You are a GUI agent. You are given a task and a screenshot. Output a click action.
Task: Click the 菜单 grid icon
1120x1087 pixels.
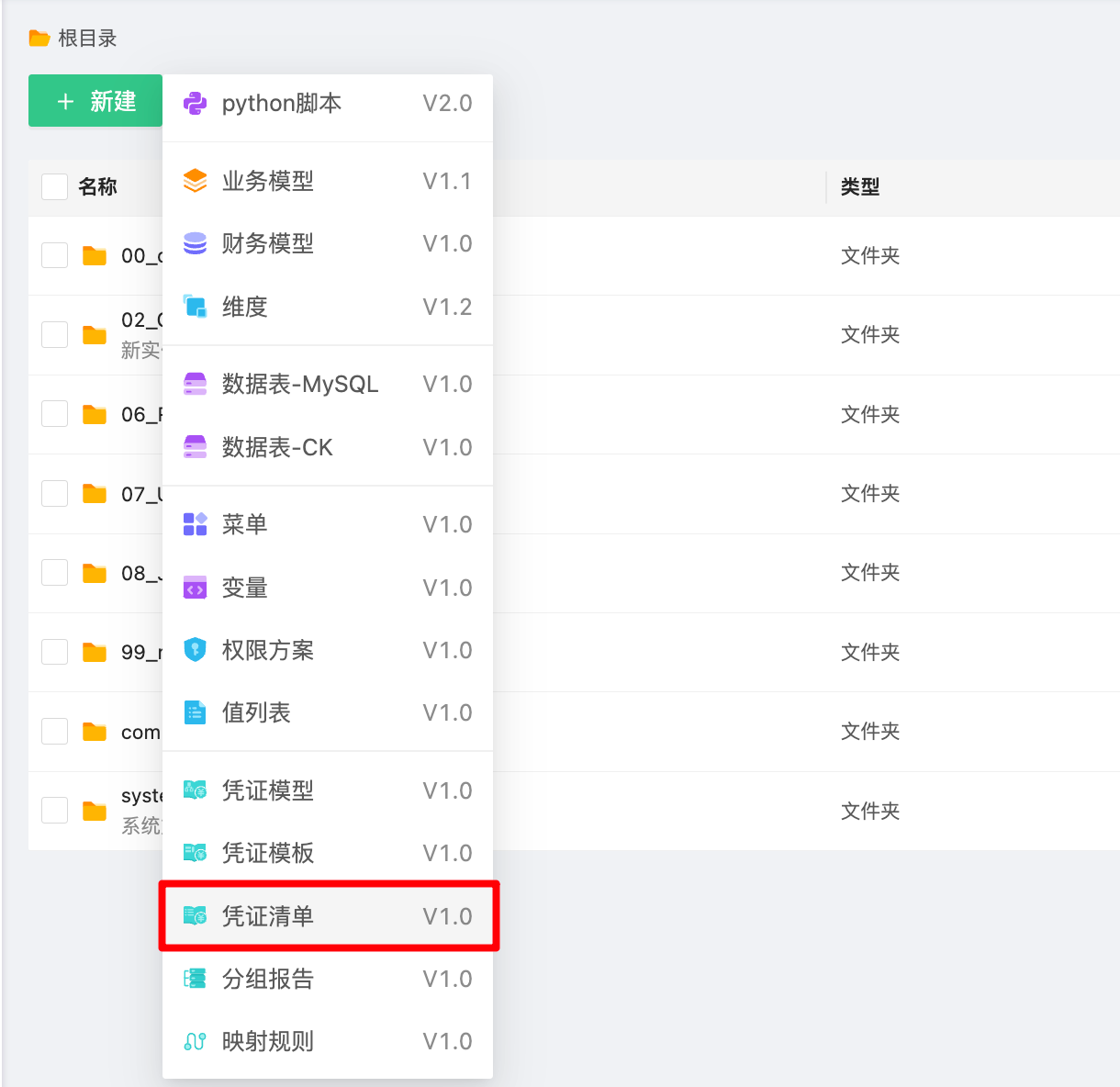pos(195,524)
